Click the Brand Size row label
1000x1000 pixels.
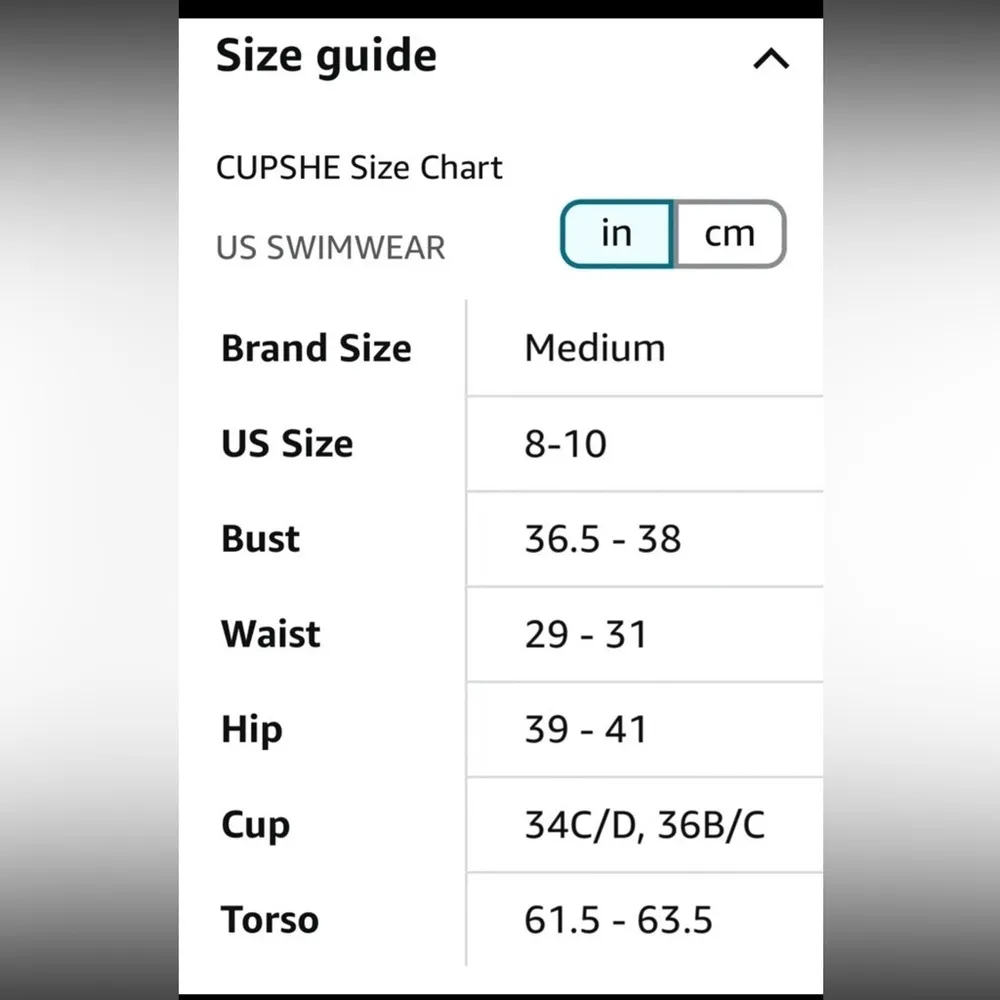(316, 348)
